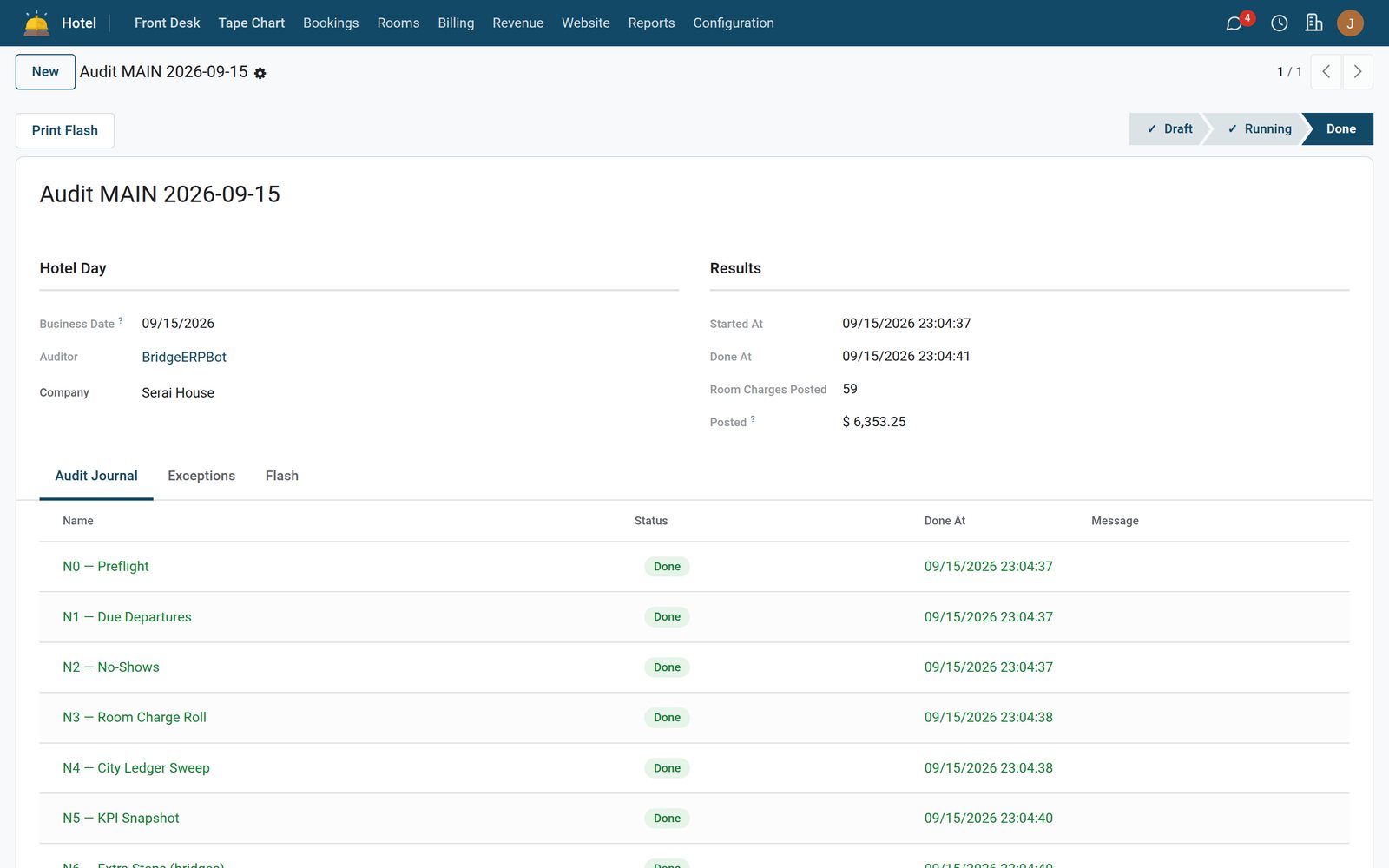Switch to the Audit Journal tab
1389x868 pixels.
pos(96,476)
